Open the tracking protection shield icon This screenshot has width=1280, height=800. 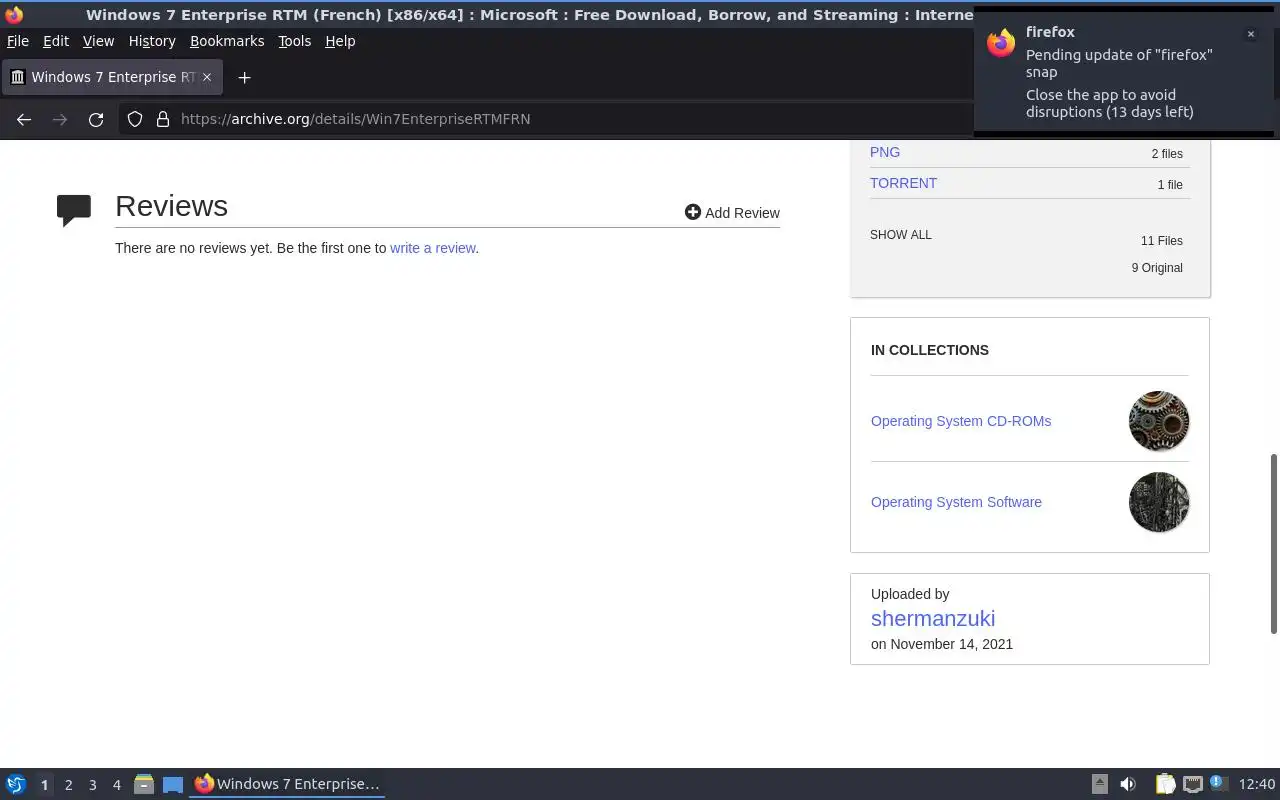coord(135,119)
